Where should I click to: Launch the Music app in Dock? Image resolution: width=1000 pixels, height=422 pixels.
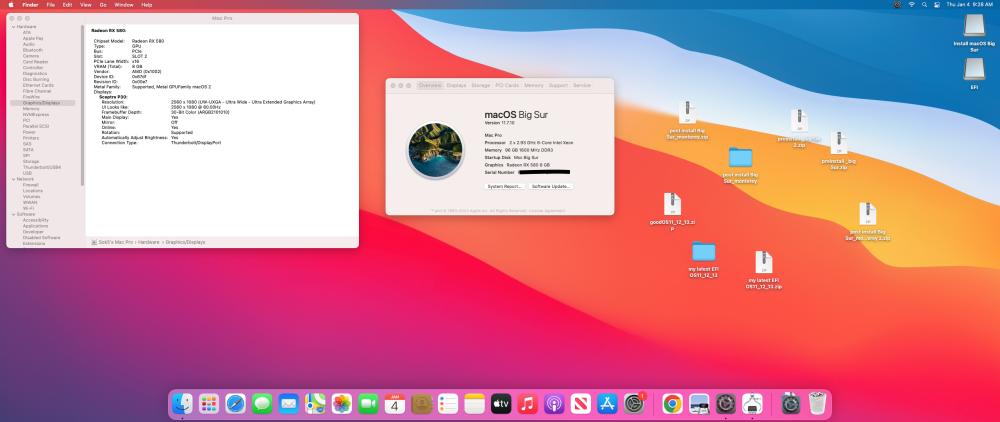[x=527, y=404]
